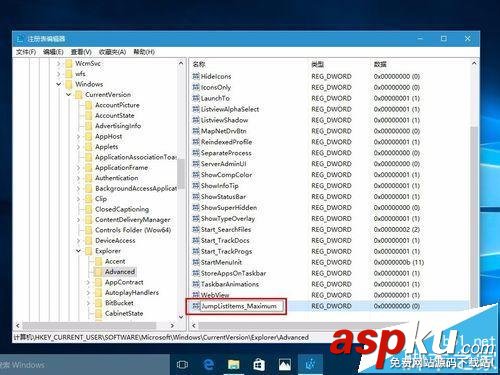
Task: Open the 编辑(E) menu
Action: (53, 52)
